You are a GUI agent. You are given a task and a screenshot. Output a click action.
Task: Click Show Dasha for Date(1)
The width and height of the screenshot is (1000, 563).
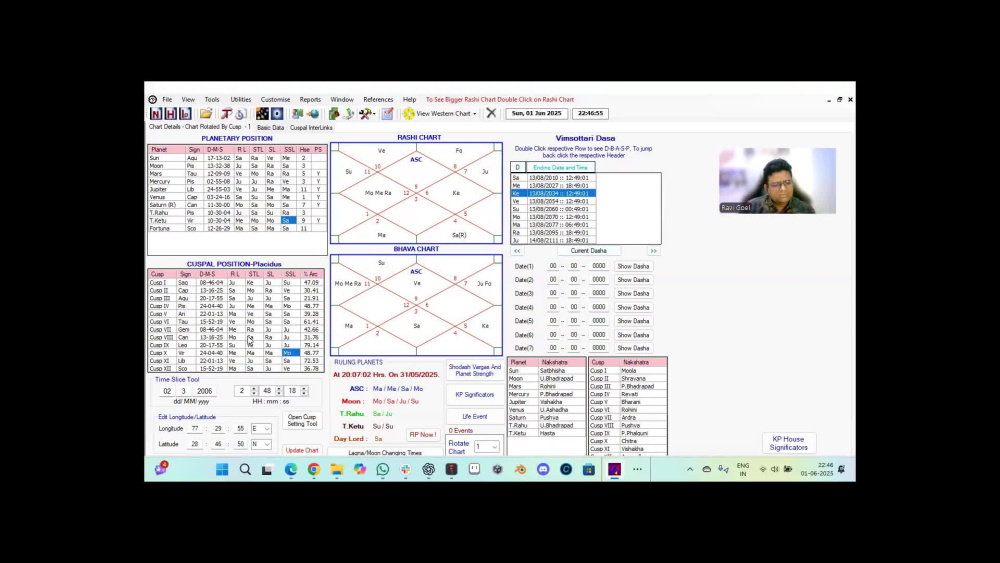coord(633,267)
